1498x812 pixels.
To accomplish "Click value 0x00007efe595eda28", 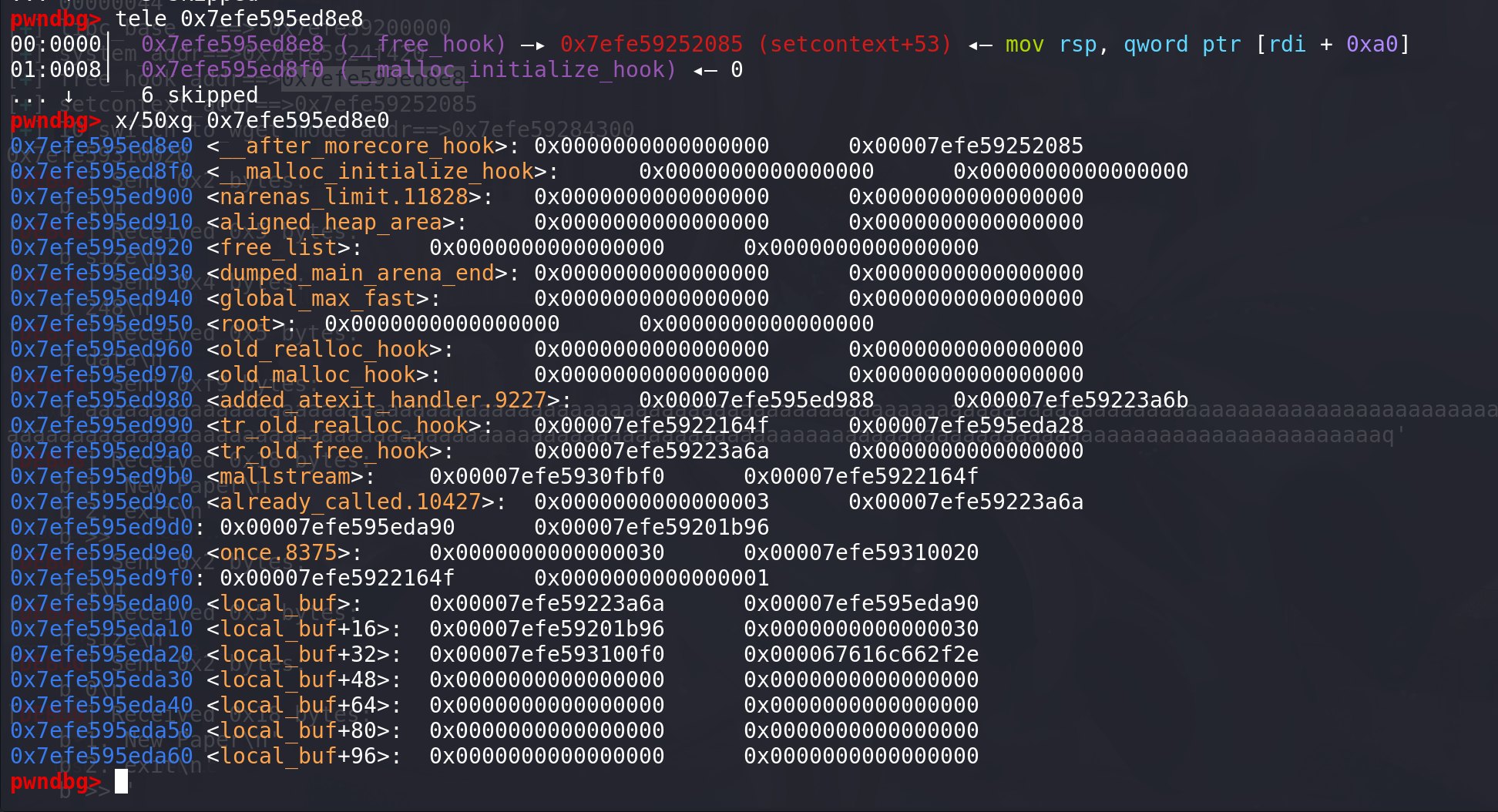I will coord(966,425).
